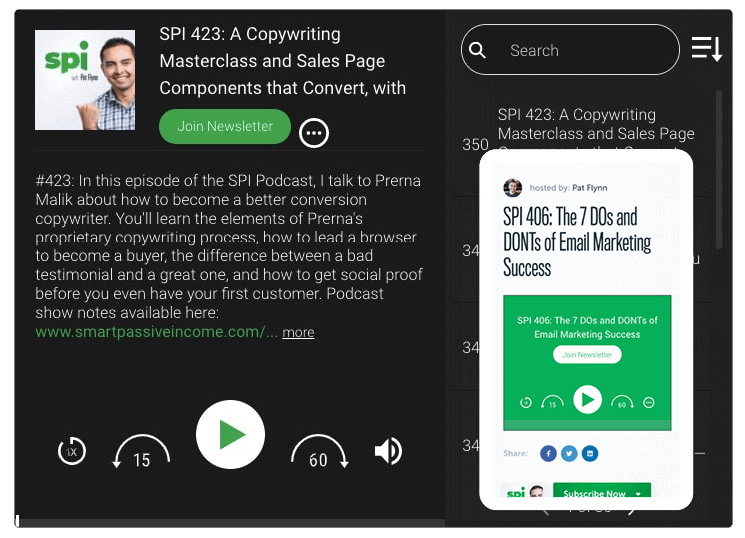Click episode number 350 in playlist
The width and height of the screenshot is (745, 538).
(x=475, y=144)
